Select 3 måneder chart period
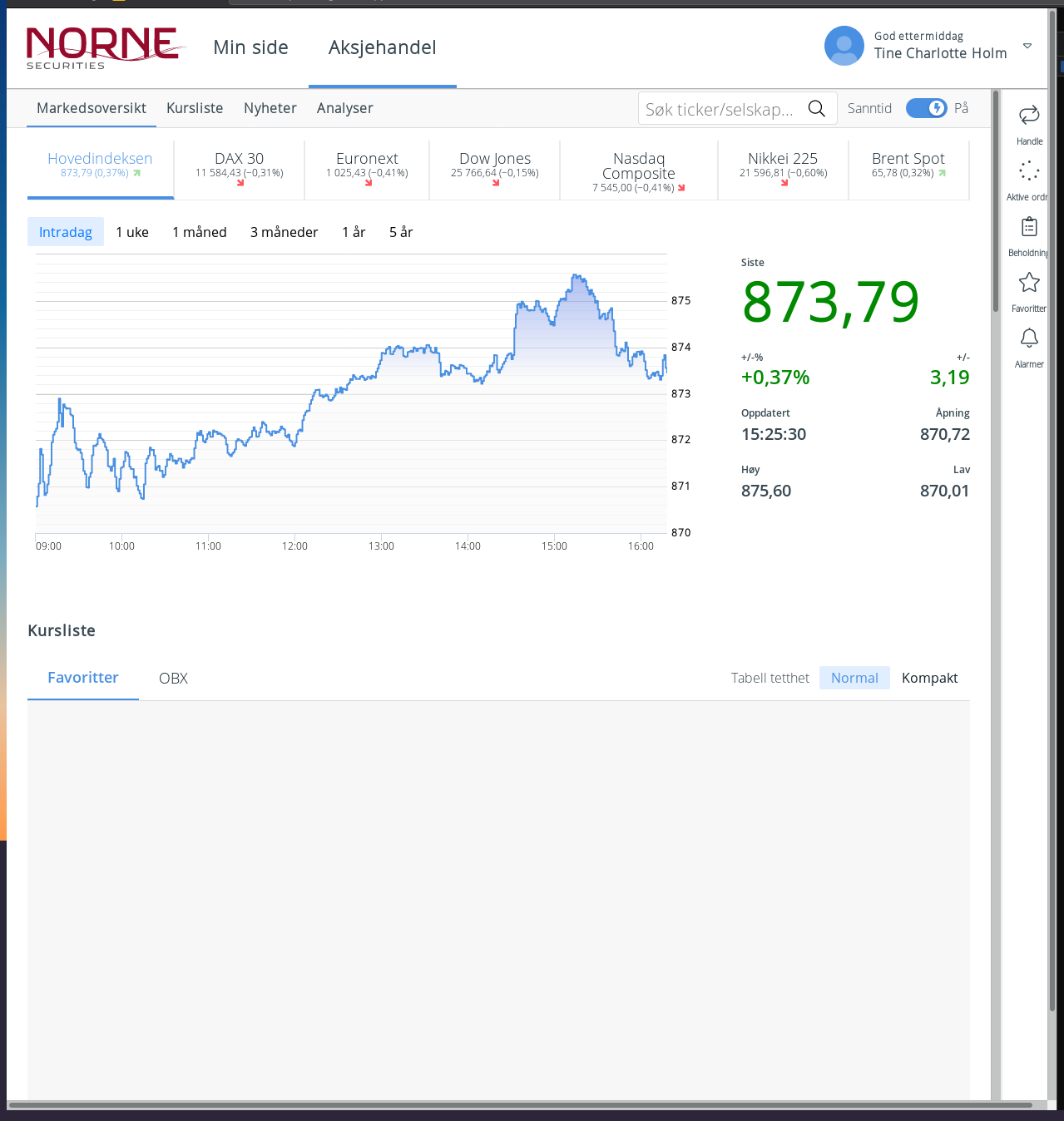 (285, 232)
